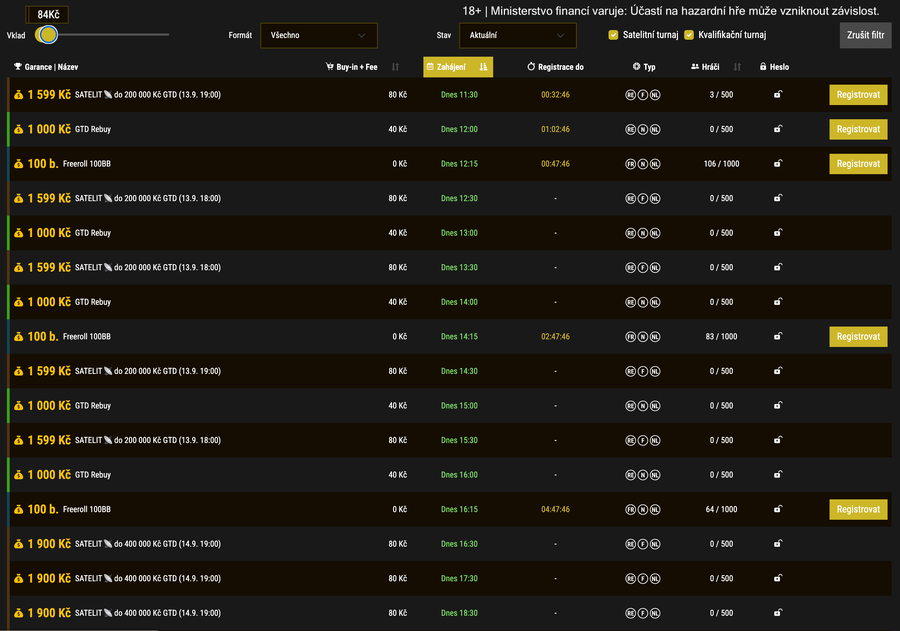Viewport: 900px width, 631px height.
Task: Click the unlock icon in Dnes 16:15 row
Action: point(778,509)
